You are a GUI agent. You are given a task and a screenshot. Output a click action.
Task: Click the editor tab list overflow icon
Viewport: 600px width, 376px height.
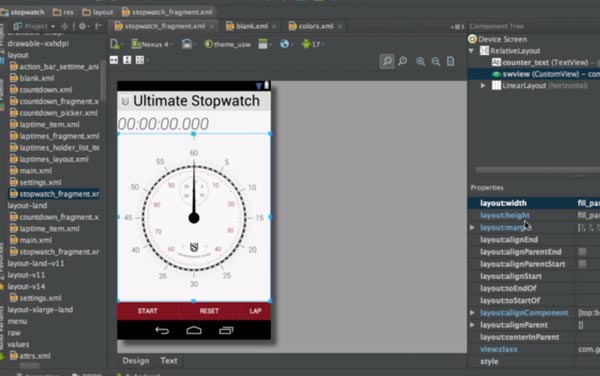point(457,27)
